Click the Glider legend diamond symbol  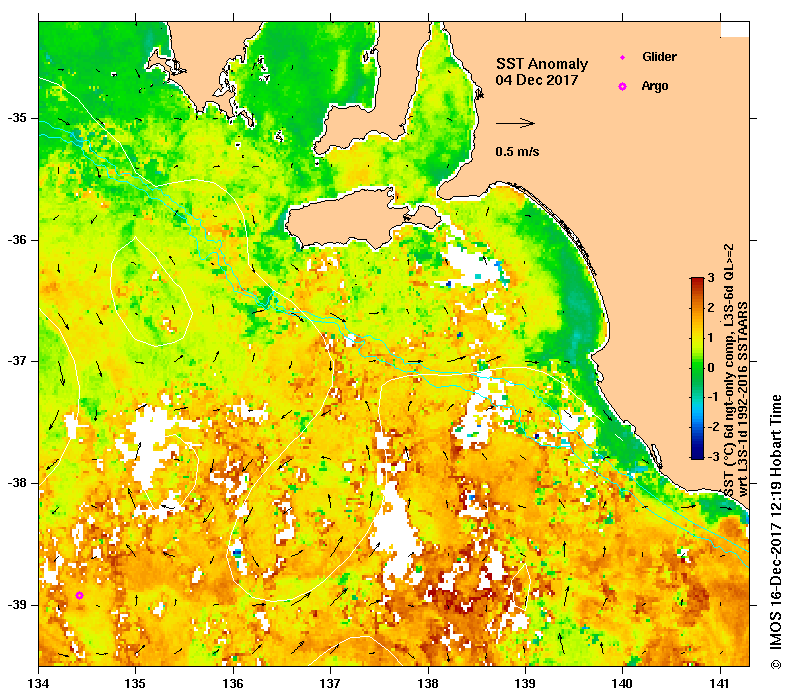pos(623,57)
